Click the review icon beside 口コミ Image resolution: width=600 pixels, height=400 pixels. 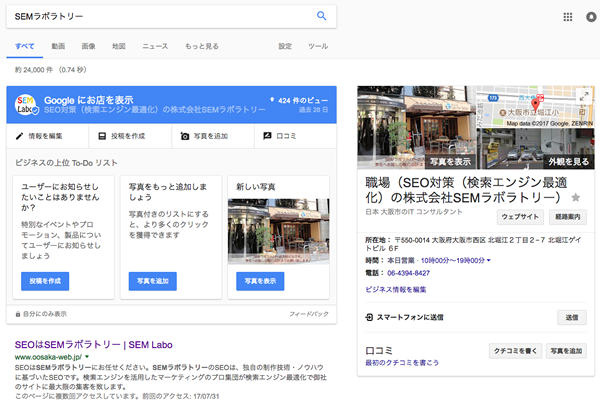tap(267, 136)
